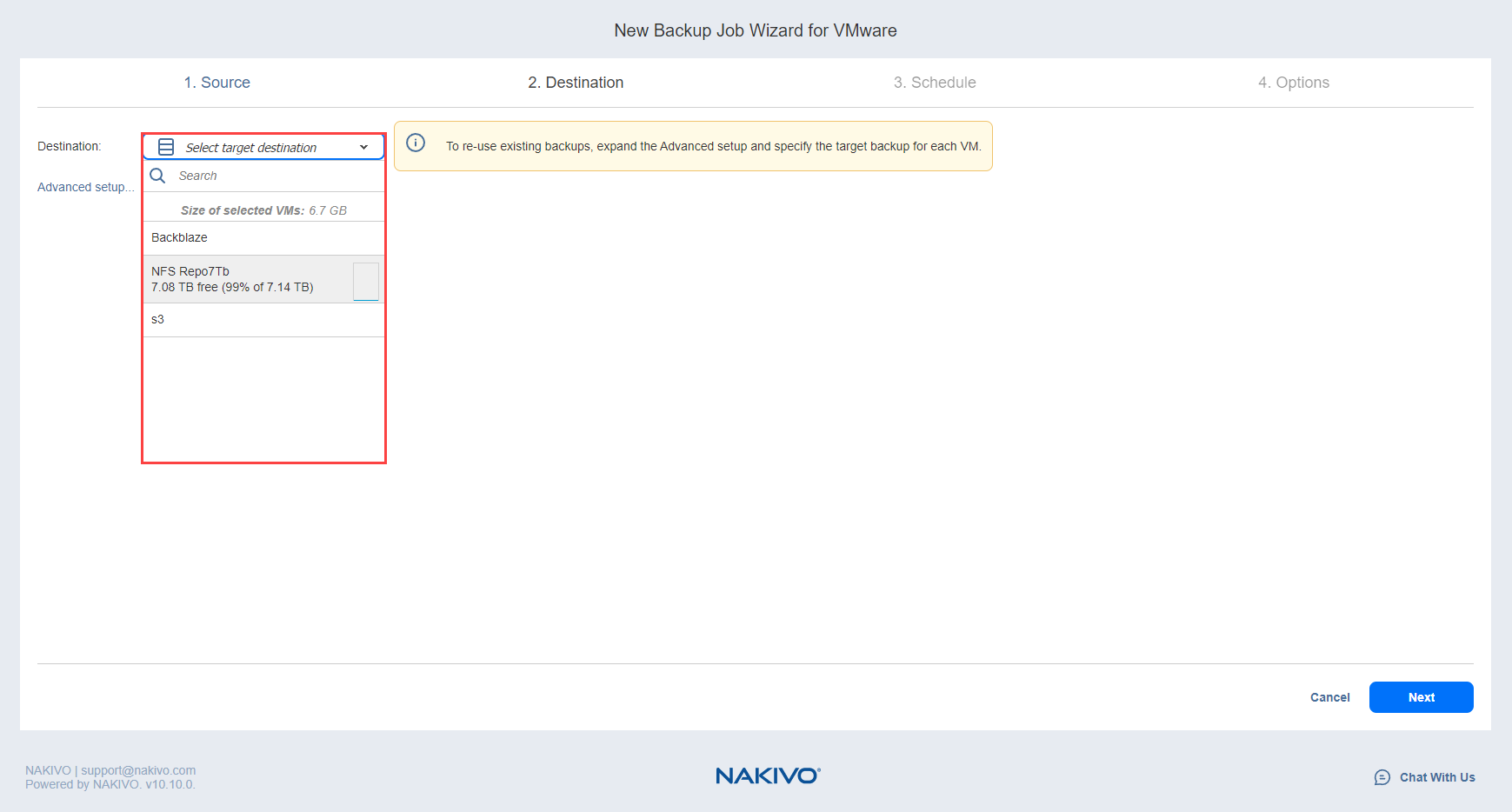Collapse the destination list with its chevron arrow

pos(363,147)
